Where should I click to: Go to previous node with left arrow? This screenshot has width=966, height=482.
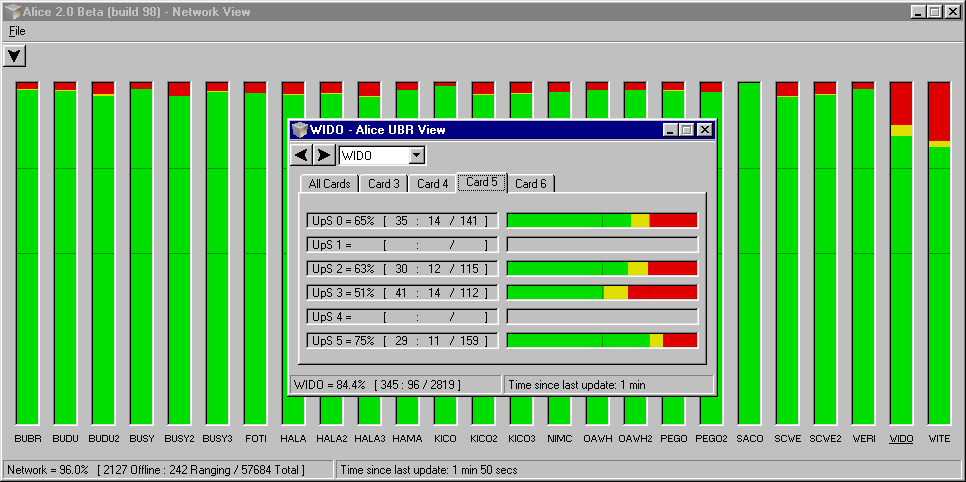click(x=301, y=155)
